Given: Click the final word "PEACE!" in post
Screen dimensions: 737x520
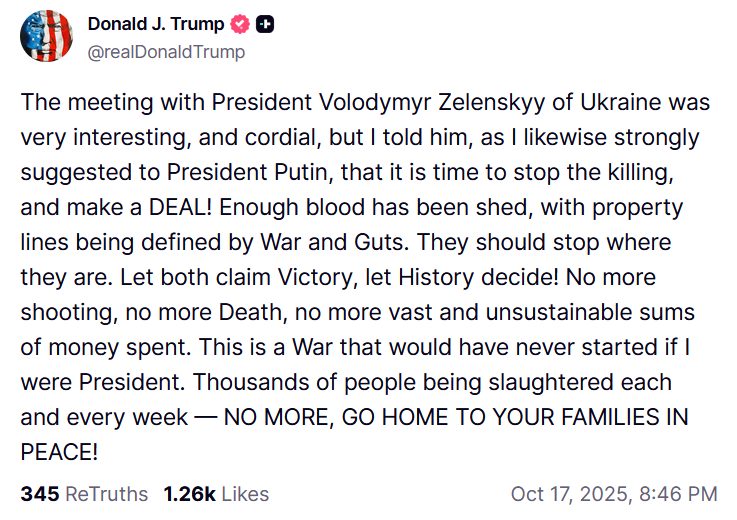Looking at the screenshot, I should [x=59, y=452].
